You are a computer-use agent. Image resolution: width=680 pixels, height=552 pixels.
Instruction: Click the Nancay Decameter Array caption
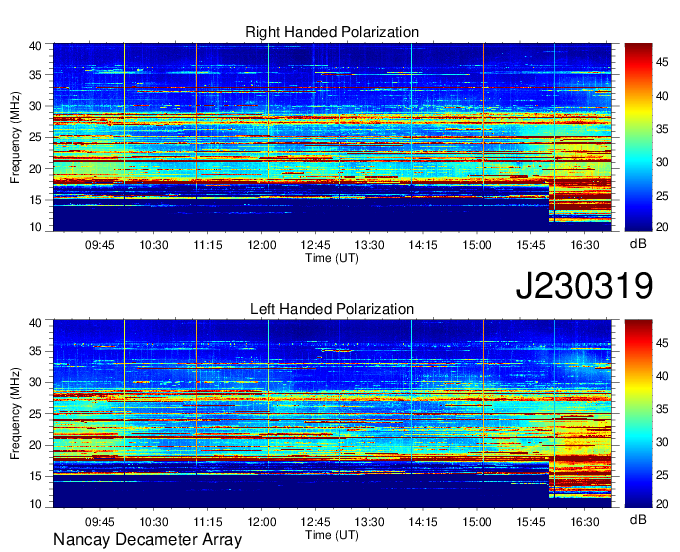147,540
